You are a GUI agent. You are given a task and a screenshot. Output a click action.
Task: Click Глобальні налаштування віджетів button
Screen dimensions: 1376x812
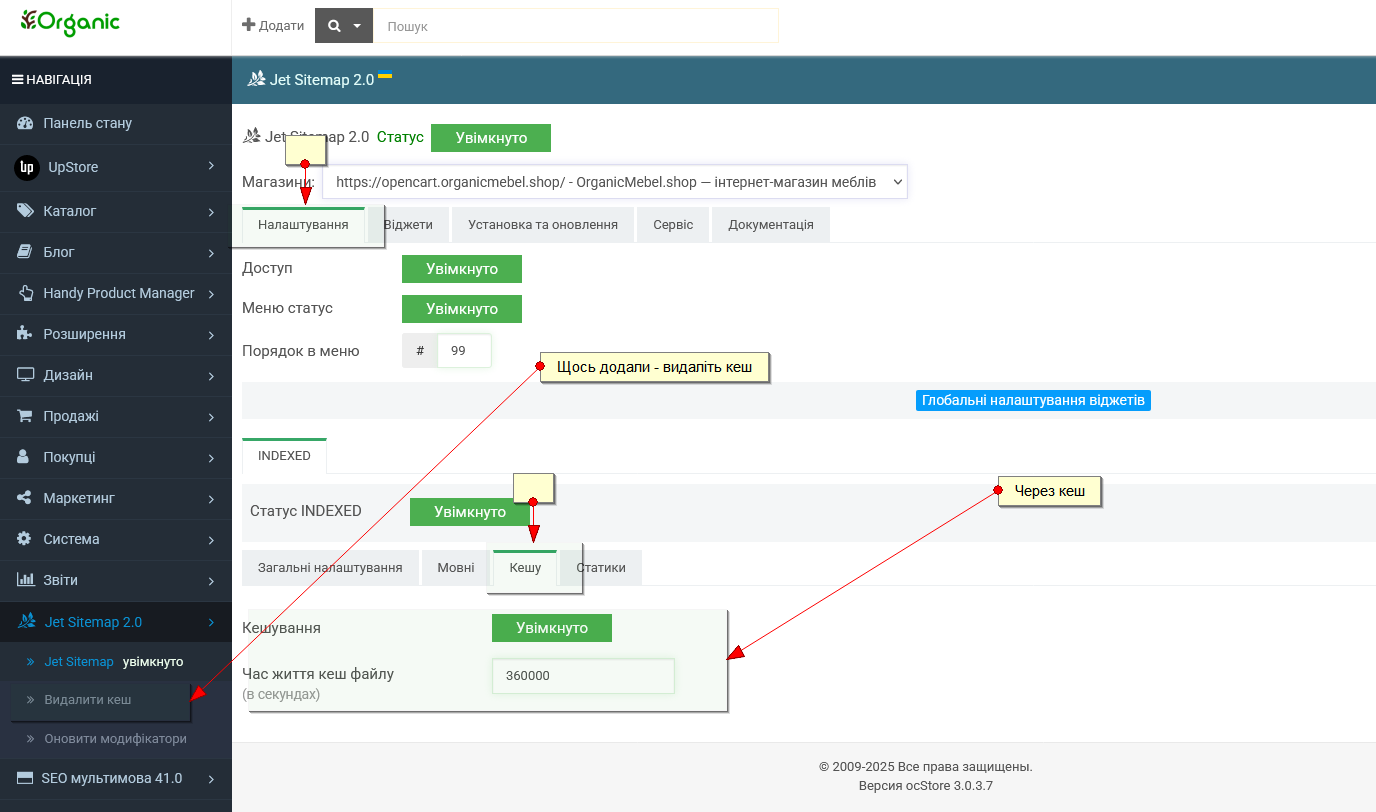tap(1034, 400)
